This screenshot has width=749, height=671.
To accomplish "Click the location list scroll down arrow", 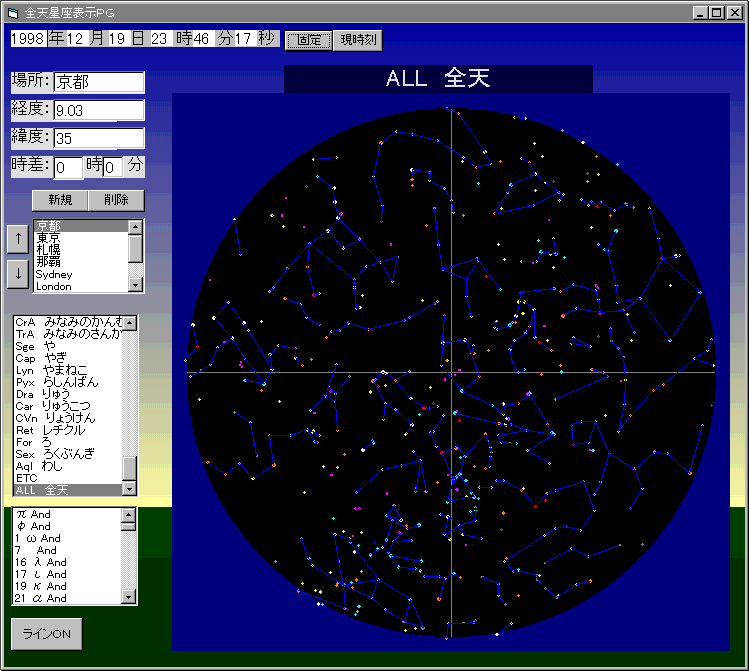I will coord(136,285).
